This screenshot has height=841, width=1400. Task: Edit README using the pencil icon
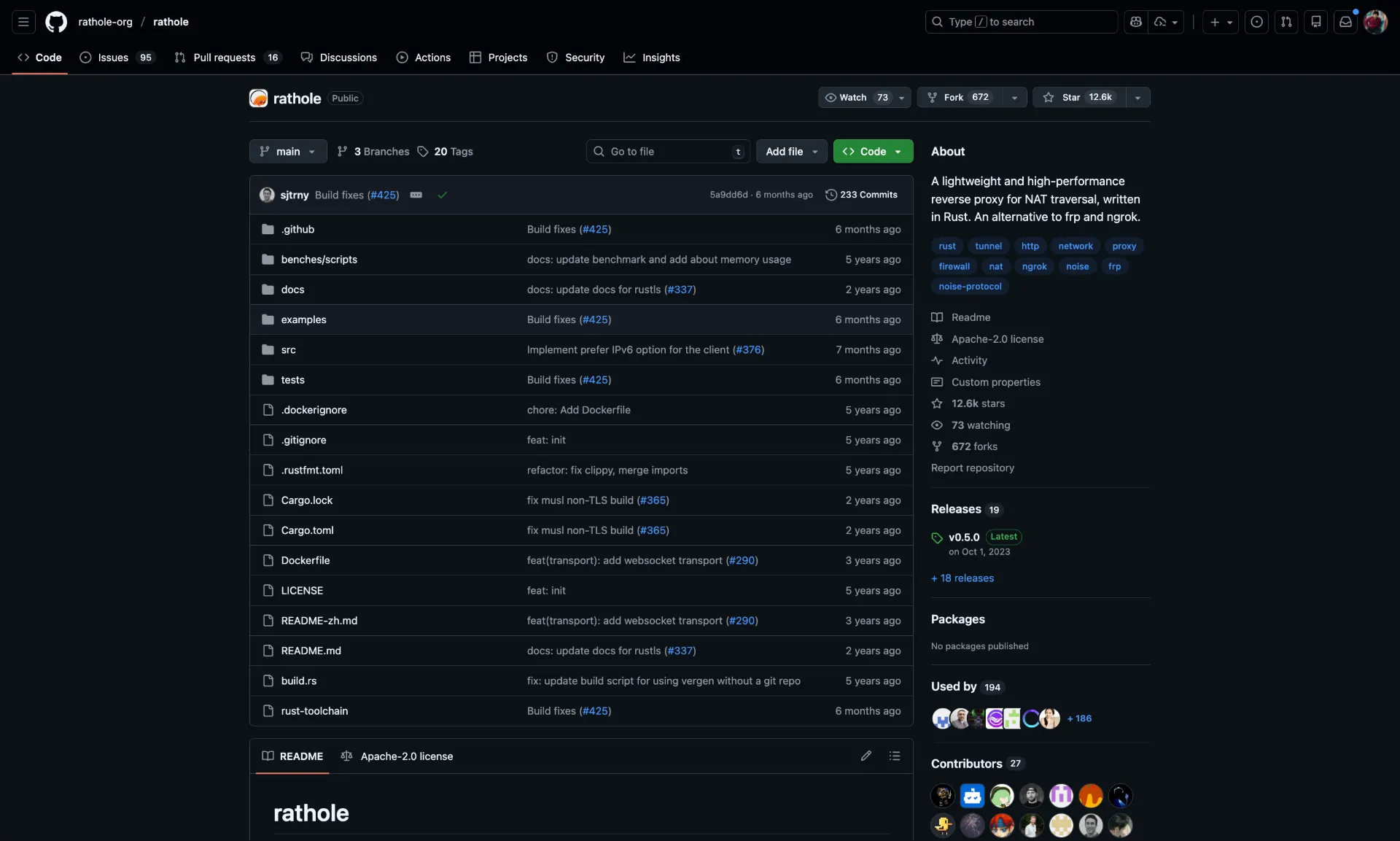click(x=866, y=756)
